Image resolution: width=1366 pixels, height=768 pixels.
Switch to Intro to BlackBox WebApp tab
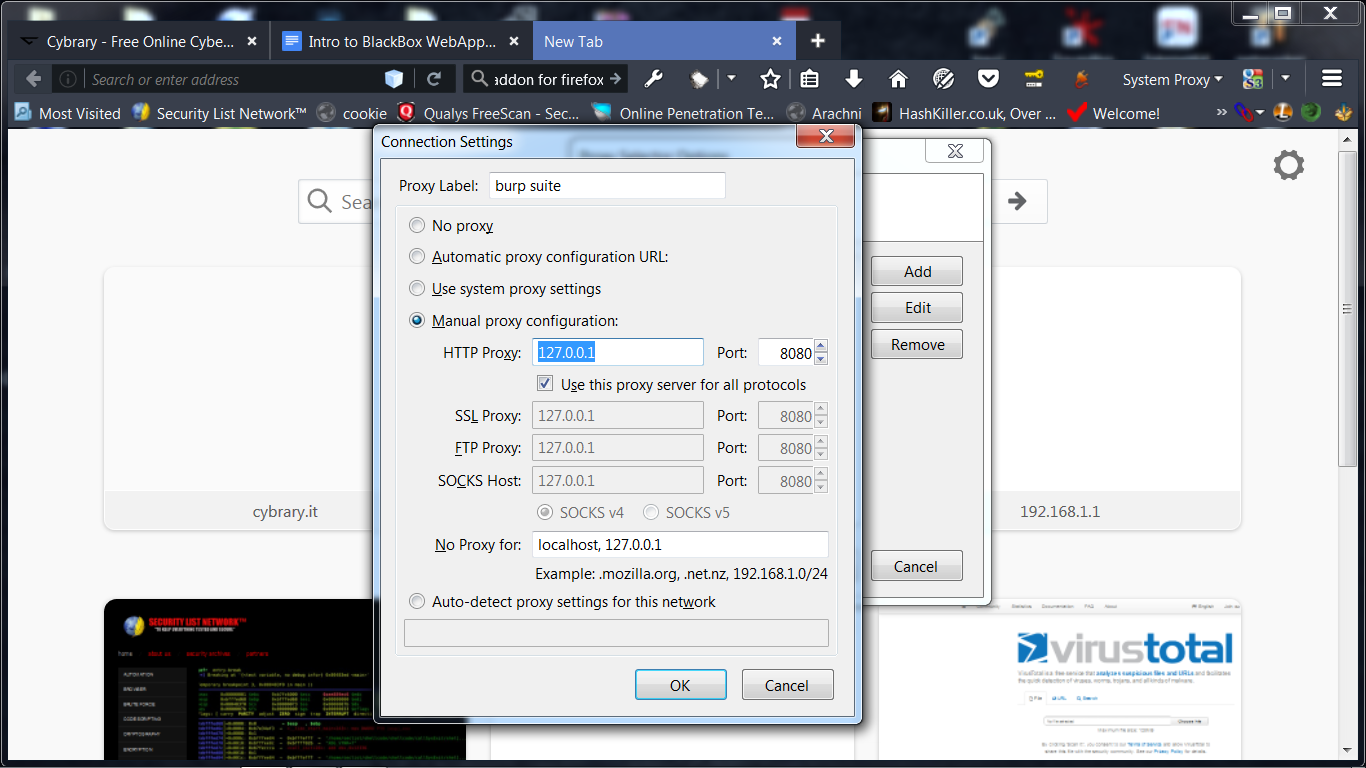(x=402, y=41)
